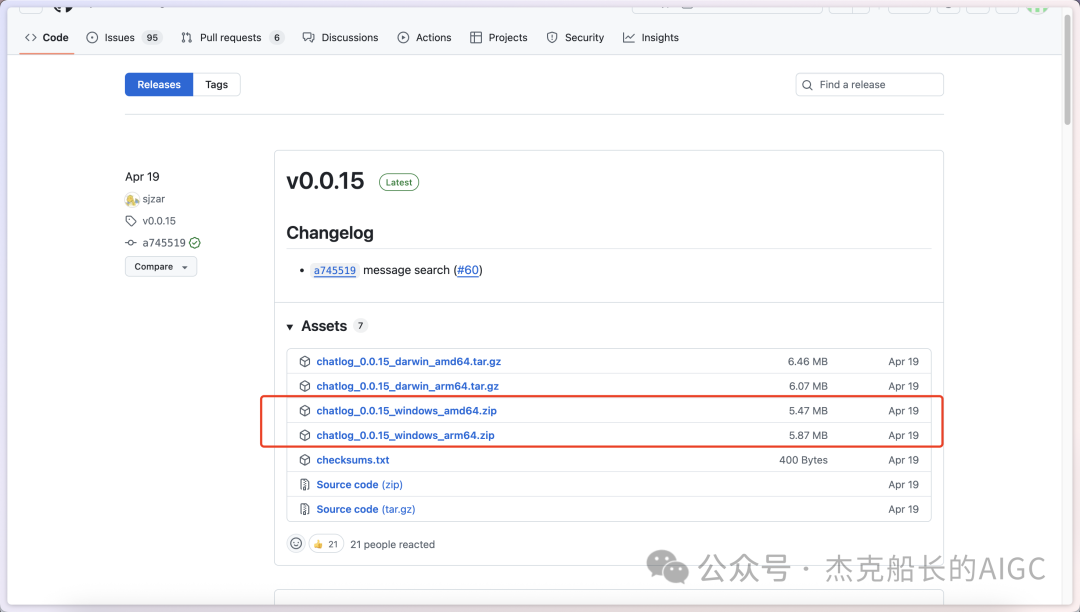Select the Releases button
This screenshot has height=612, width=1080.
(x=159, y=85)
